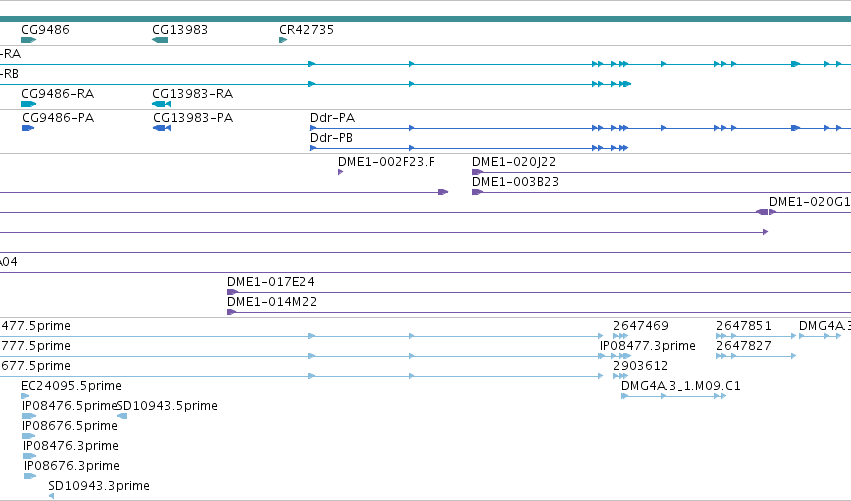851x501 pixels.
Task: Select the CG13983 gene arrow glyph
Action: pos(160,40)
